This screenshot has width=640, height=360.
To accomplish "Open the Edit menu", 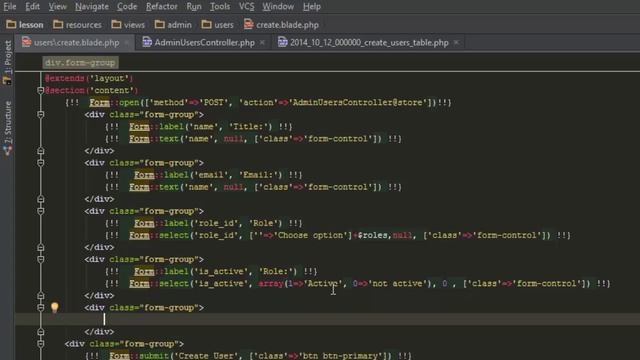I will pyautogui.click(x=32, y=7).
